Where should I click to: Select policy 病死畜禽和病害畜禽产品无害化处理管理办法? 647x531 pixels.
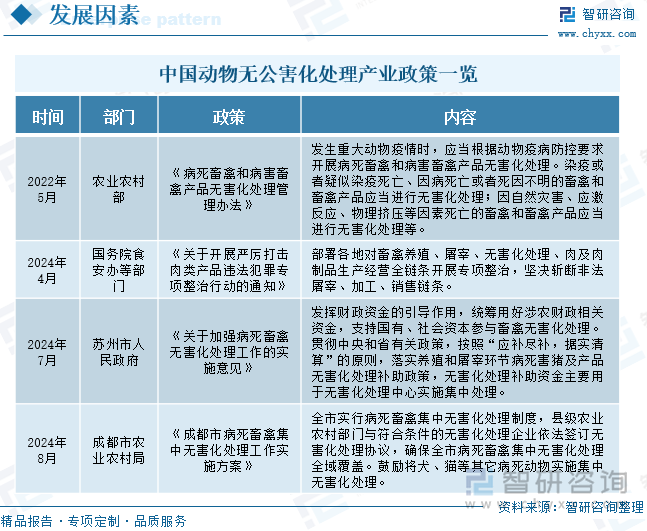point(229,189)
